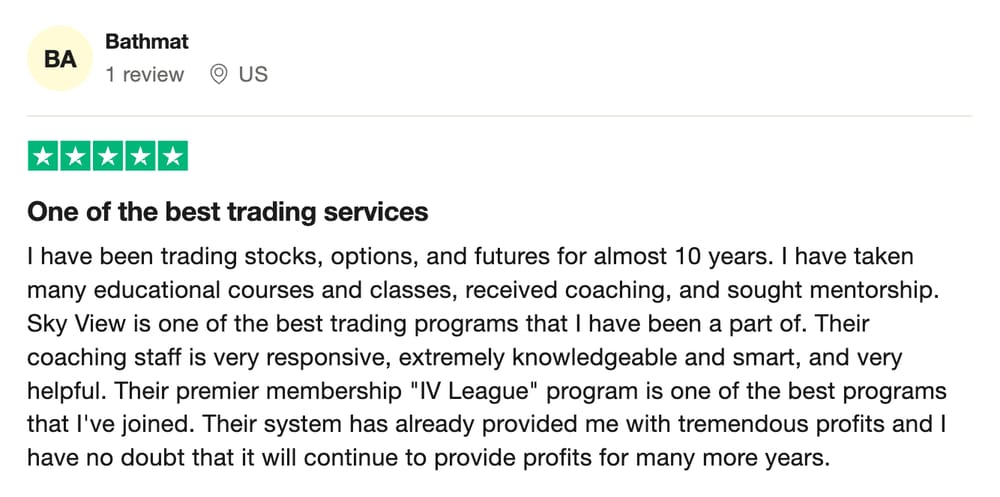Viewport: 1000px width, 497px height.
Task: Click the first green rating star
Action: pos(43,156)
